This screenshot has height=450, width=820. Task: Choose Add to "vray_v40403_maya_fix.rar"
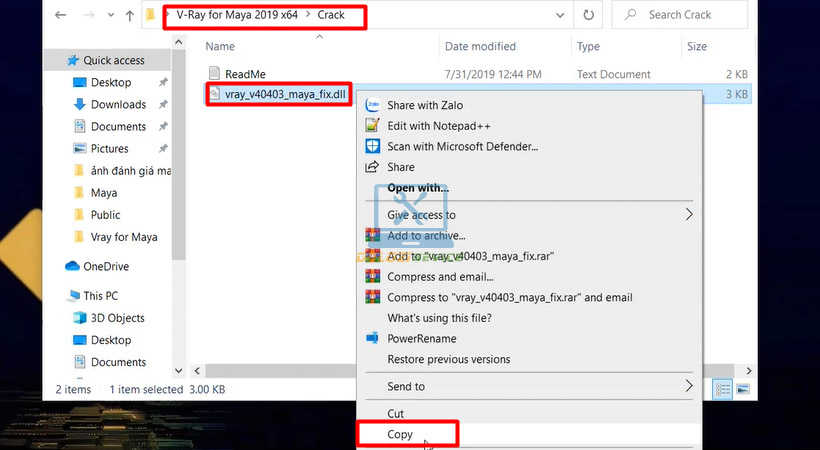point(470,256)
